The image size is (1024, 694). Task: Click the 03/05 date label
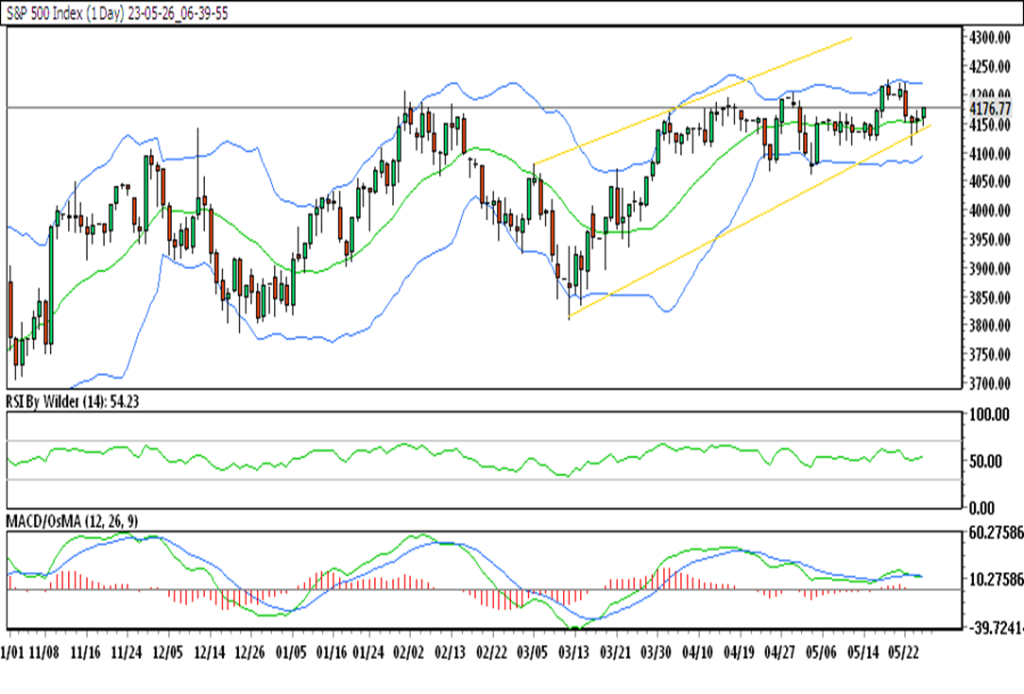coord(533,652)
